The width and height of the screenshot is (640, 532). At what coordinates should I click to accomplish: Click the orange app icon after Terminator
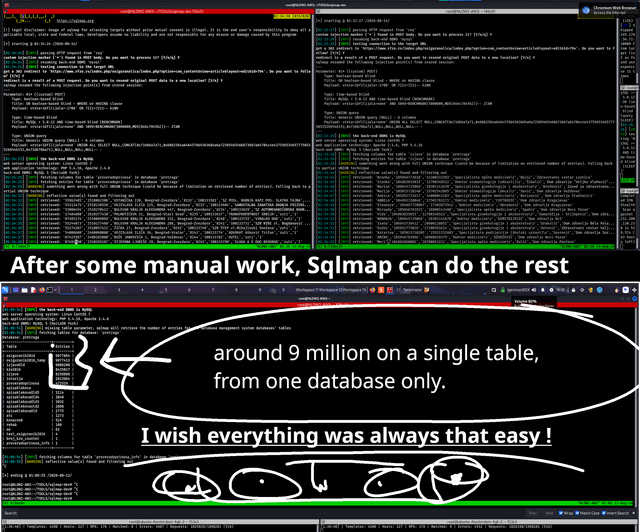(427, 290)
